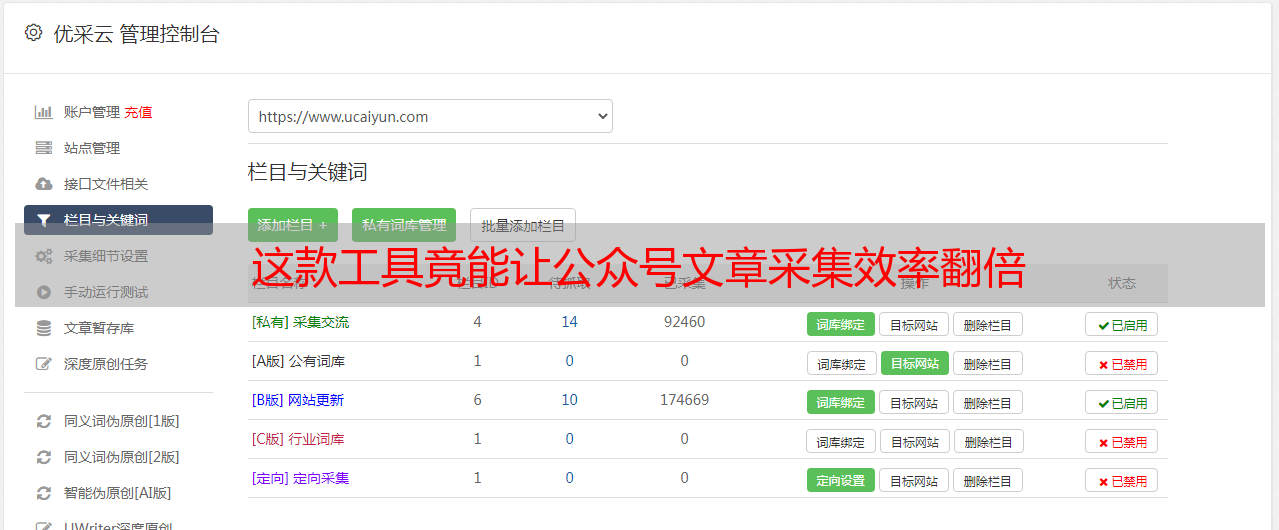Viewport: 1279px width, 530px height.
Task: Click the bar chart icon for 账户管理
Action: [x=43, y=112]
